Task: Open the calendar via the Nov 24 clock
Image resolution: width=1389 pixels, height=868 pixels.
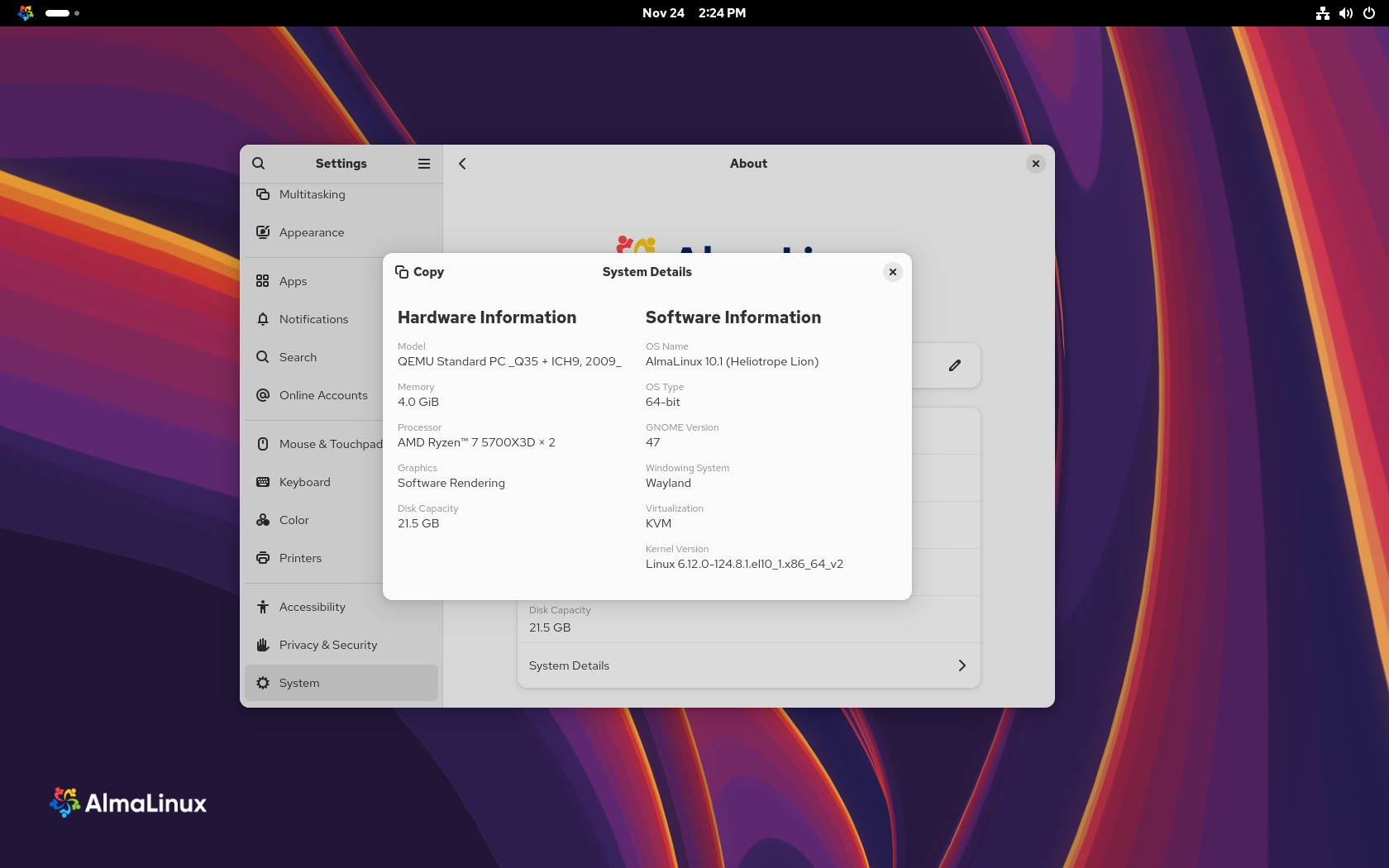Action: pyautogui.click(x=694, y=13)
